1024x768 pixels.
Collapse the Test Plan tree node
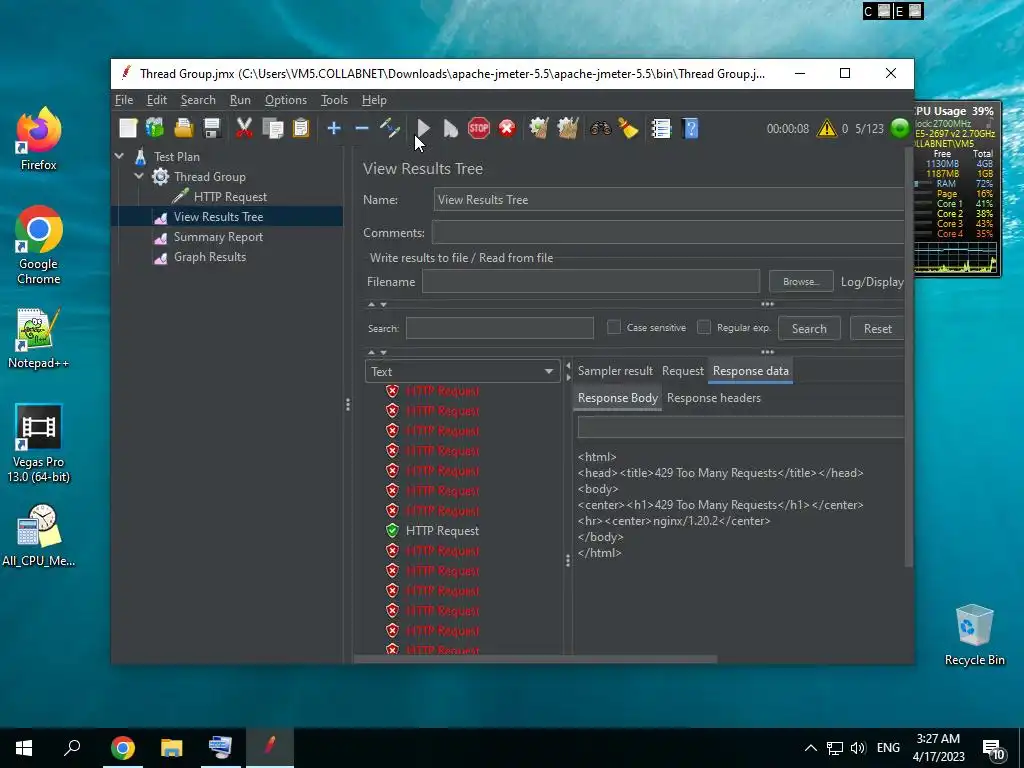click(x=120, y=156)
